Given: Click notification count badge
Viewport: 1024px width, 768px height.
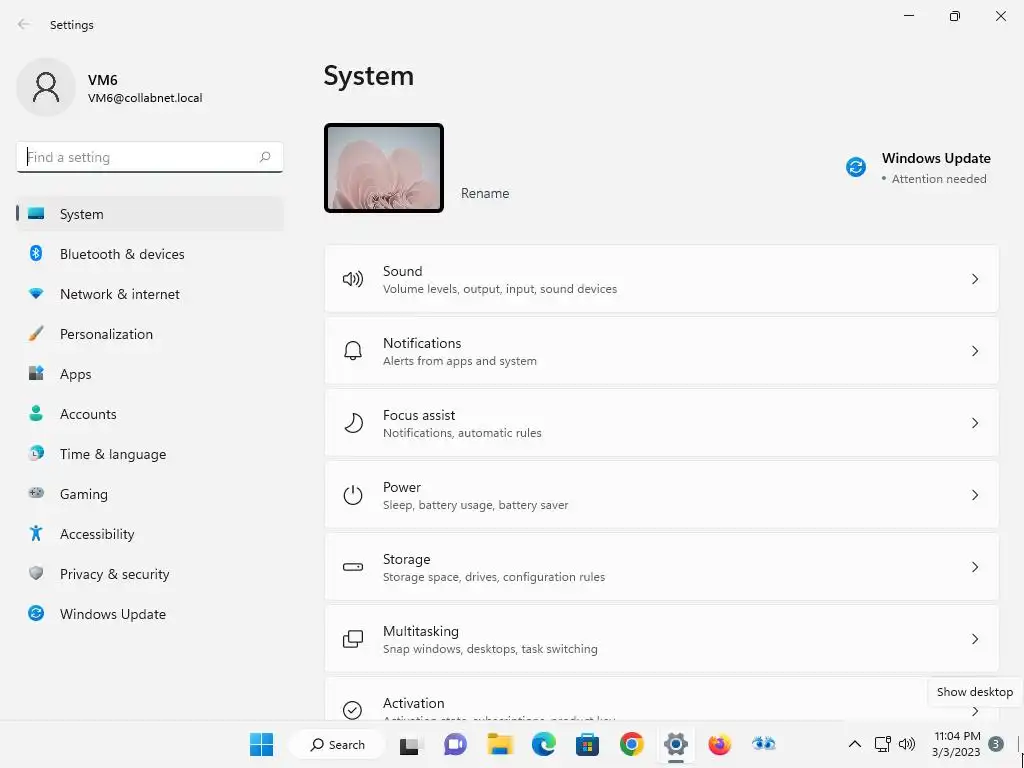Looking at the screenshot, I should (x=995, y=744).
